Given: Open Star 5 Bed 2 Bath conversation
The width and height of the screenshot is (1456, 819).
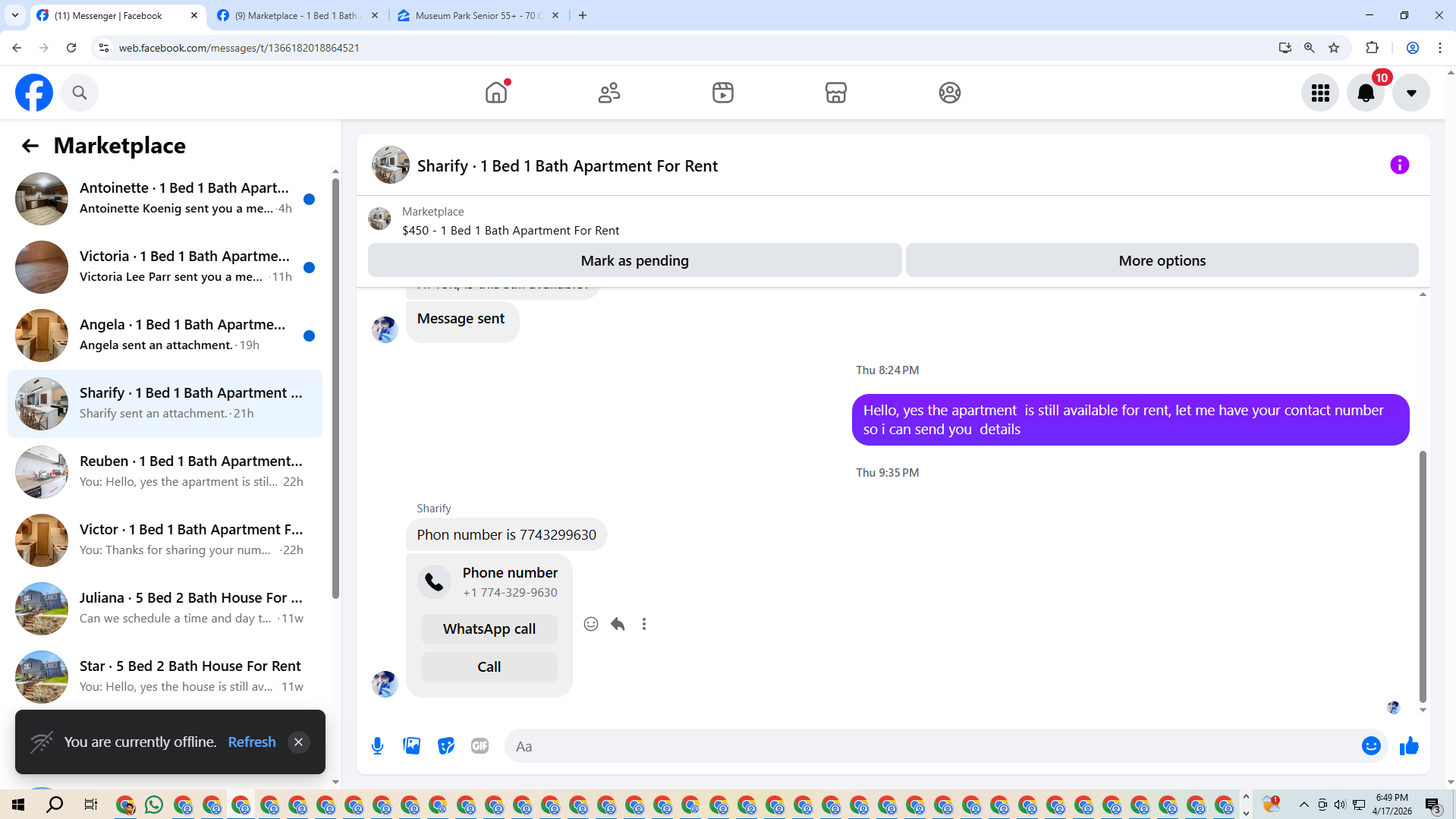Looking at the screenshot, I should [x=165, y=677].
